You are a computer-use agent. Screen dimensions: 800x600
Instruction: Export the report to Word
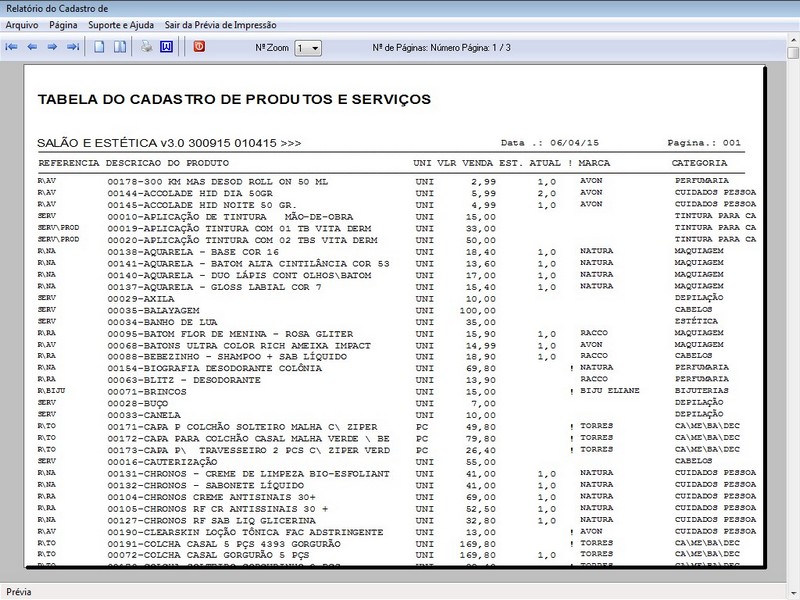[x=166, y=47]
